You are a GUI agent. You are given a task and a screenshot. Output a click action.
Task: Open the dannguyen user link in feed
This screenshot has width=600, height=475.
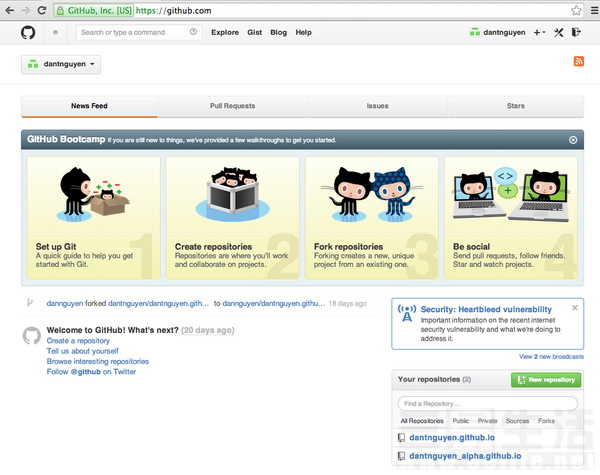pyautogui.click(x=65, y=303)
